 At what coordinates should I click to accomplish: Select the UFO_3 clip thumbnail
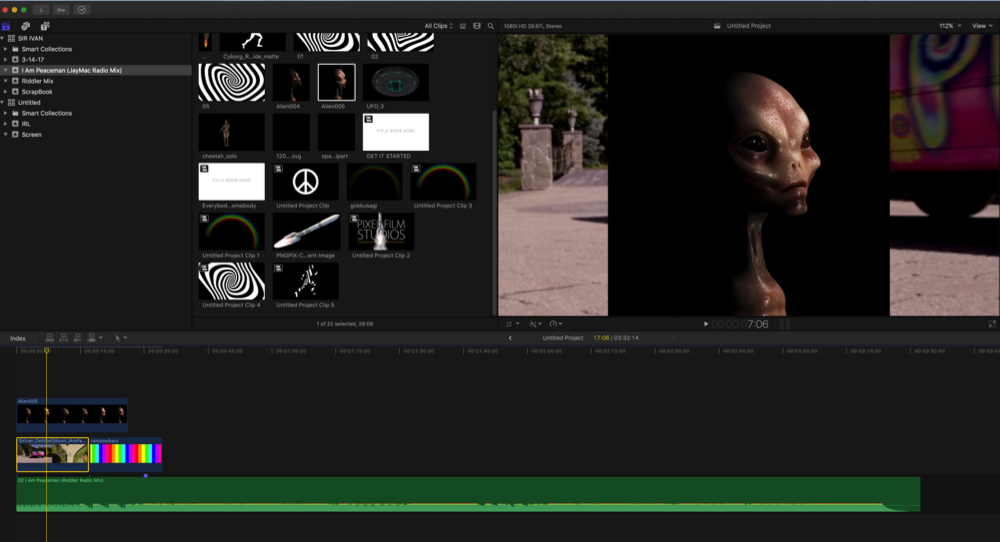point(395,83)
